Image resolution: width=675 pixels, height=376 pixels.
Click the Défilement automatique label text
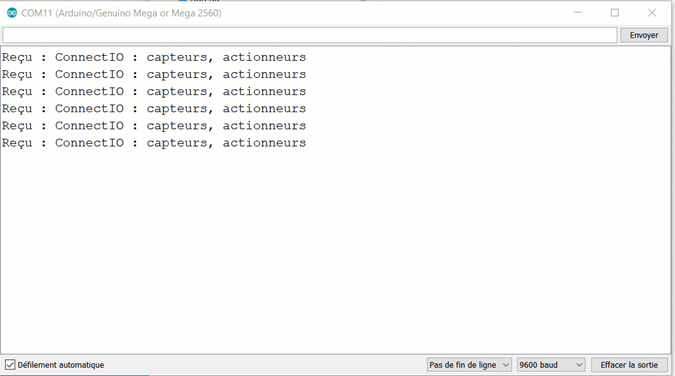[x=61, y=365]
